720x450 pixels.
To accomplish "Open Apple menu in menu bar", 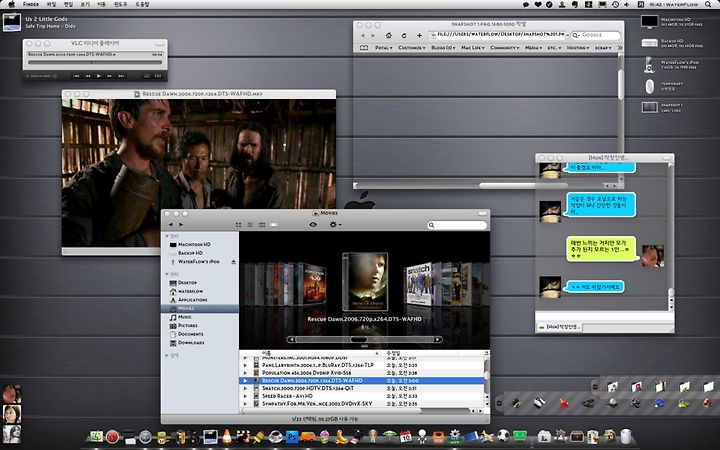I will tap(12, 4).
